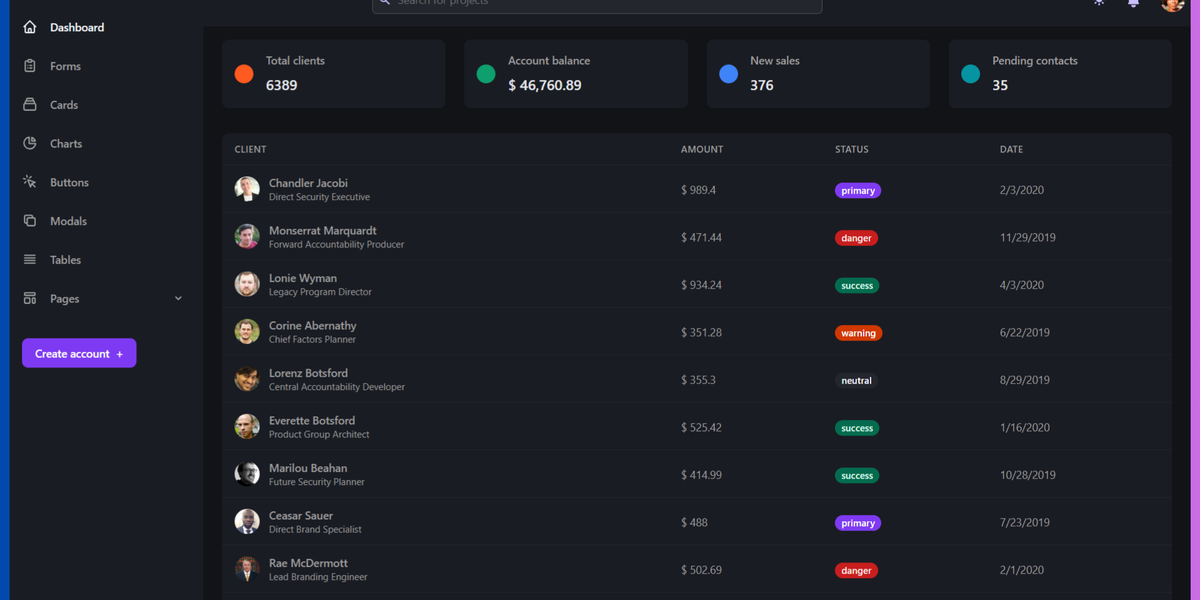Click the Create account button
Screen dimensions: 1200x600
coord(78,353)
